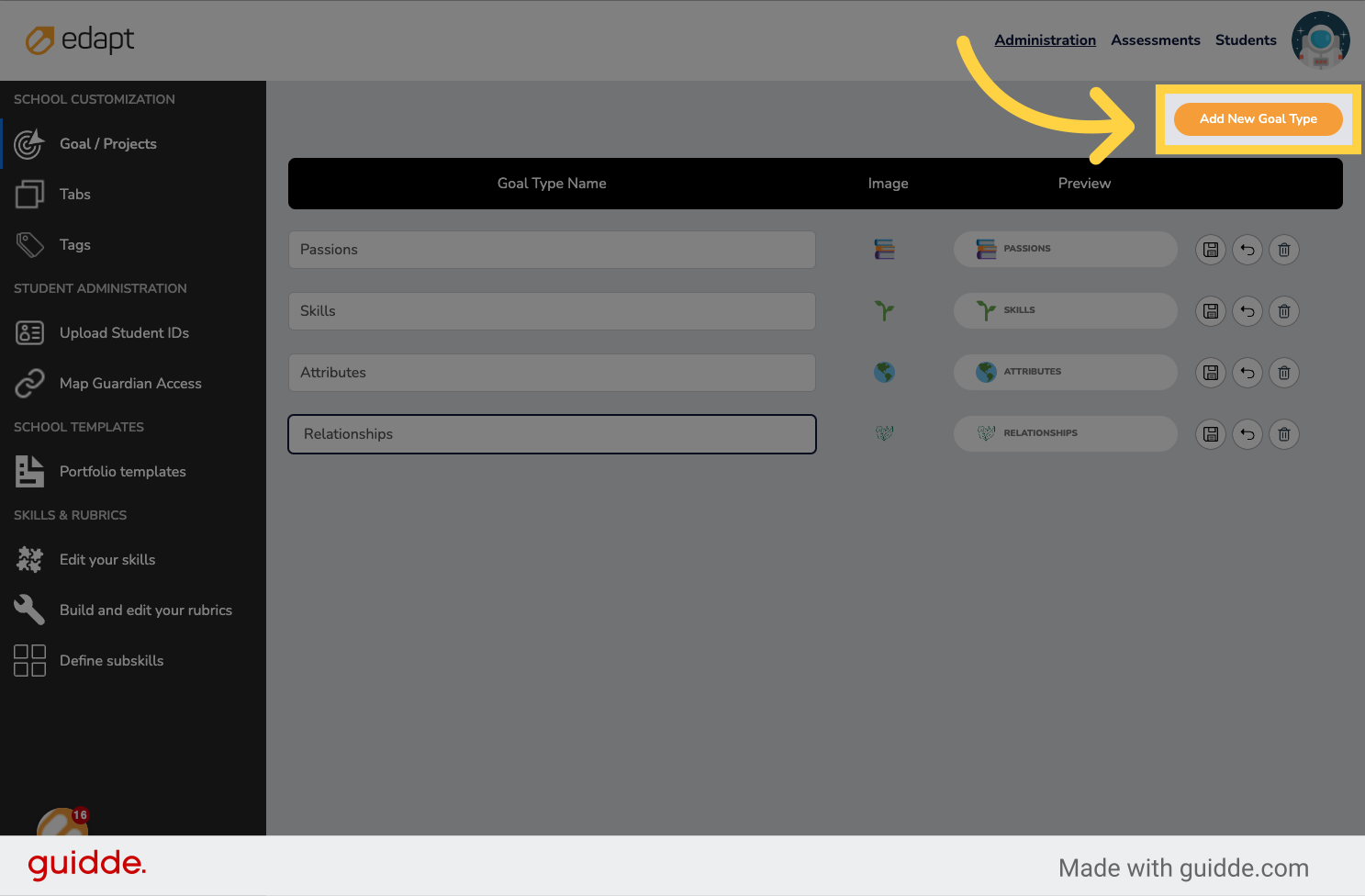Click the PASSIONS preview pill
1365x896 pixels.
[1065, 249]
